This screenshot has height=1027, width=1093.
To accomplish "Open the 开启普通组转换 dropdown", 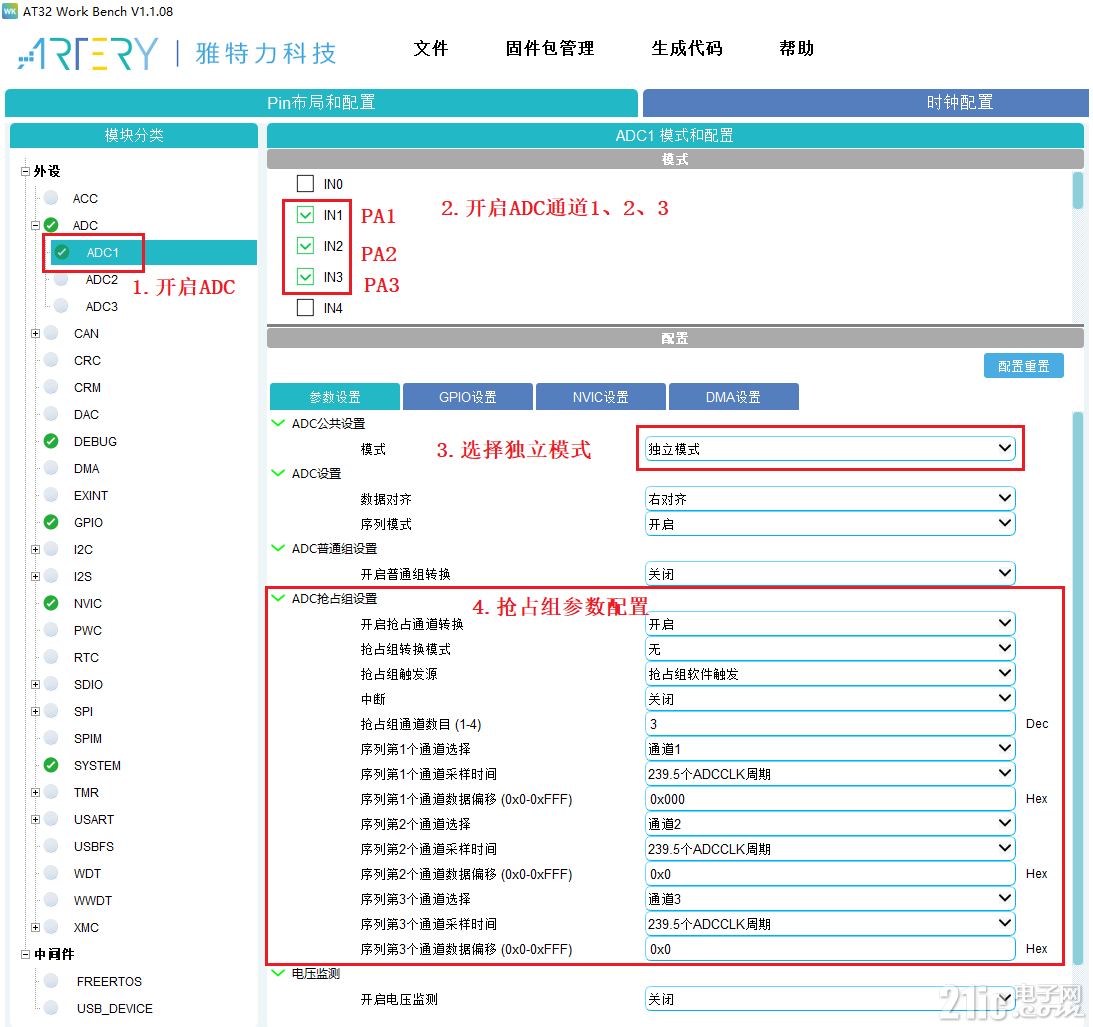I will pos(830,574).
